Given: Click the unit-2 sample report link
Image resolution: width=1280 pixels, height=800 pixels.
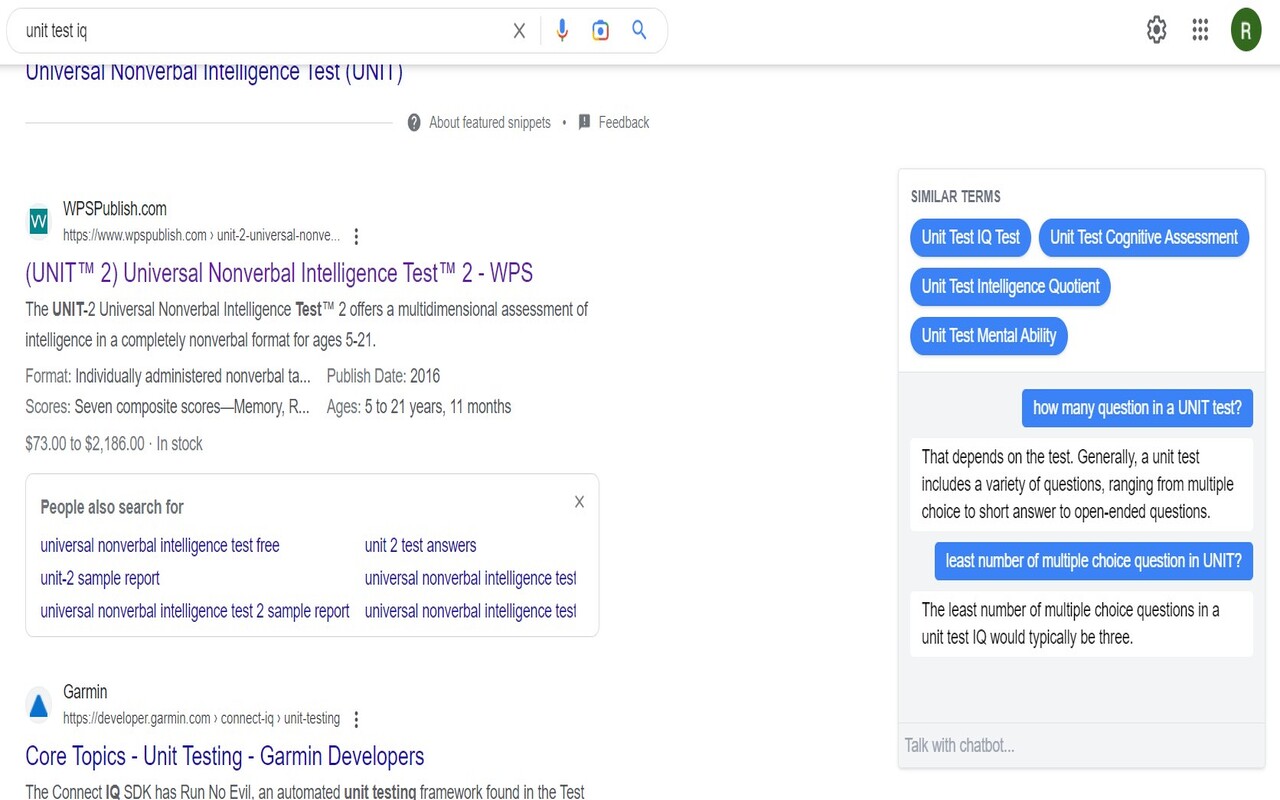Looking at the screenshot, I should tap(100, 578).
